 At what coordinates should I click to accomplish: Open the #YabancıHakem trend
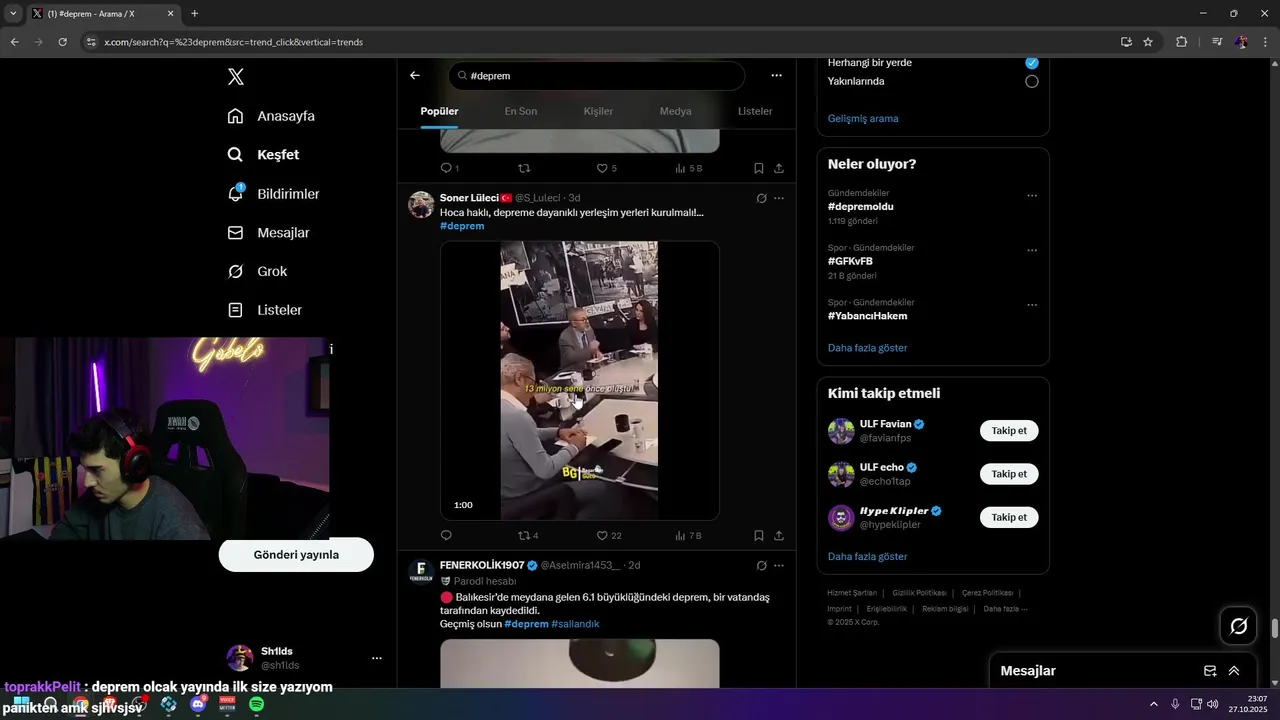(x=868, y=316)
